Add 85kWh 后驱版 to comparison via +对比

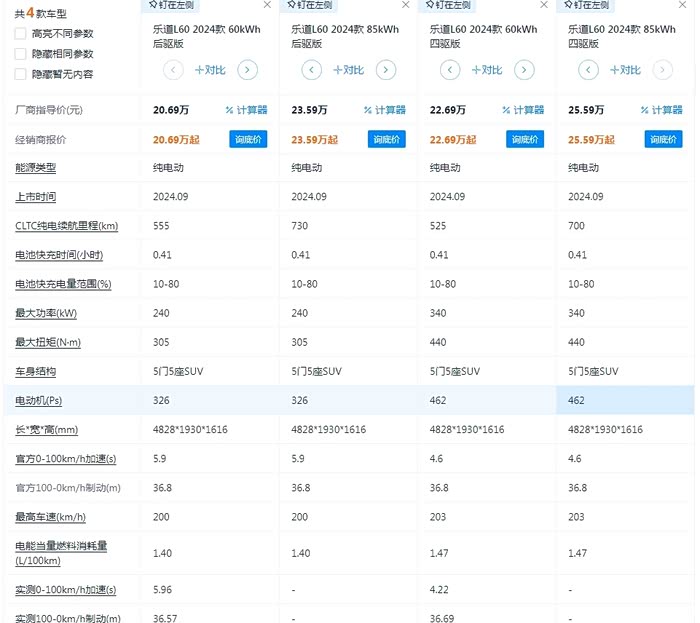349,70
